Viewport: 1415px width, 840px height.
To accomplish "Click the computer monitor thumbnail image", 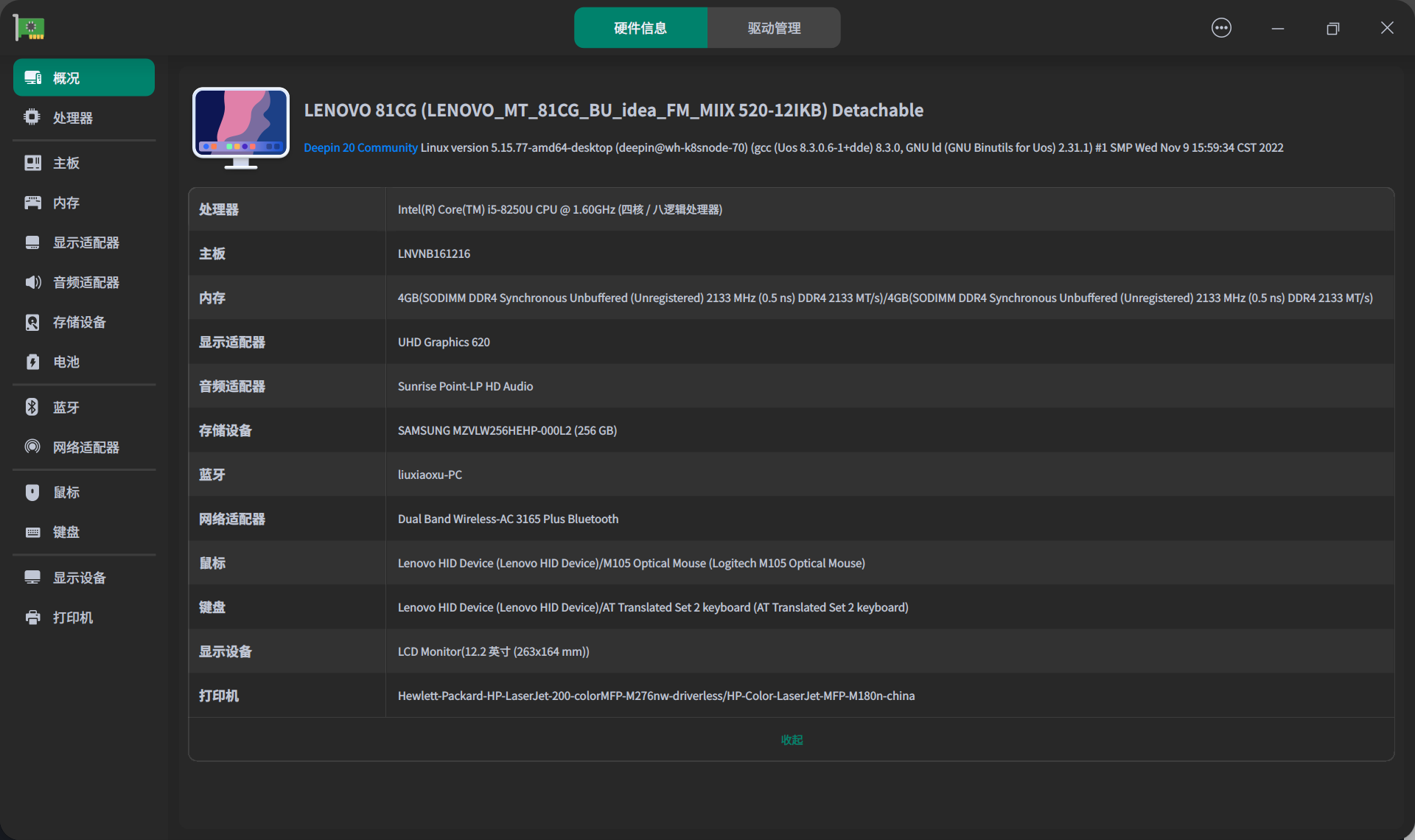I will click(241, 127).
